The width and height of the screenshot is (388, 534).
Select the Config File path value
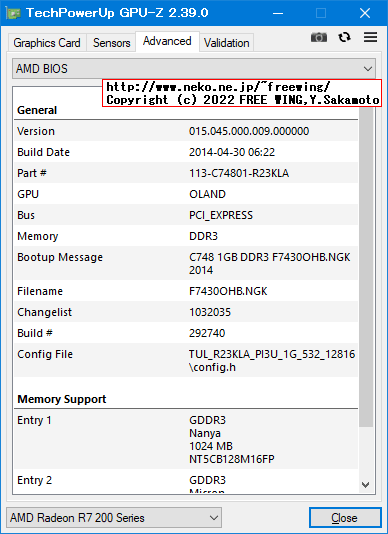point(272,361)
